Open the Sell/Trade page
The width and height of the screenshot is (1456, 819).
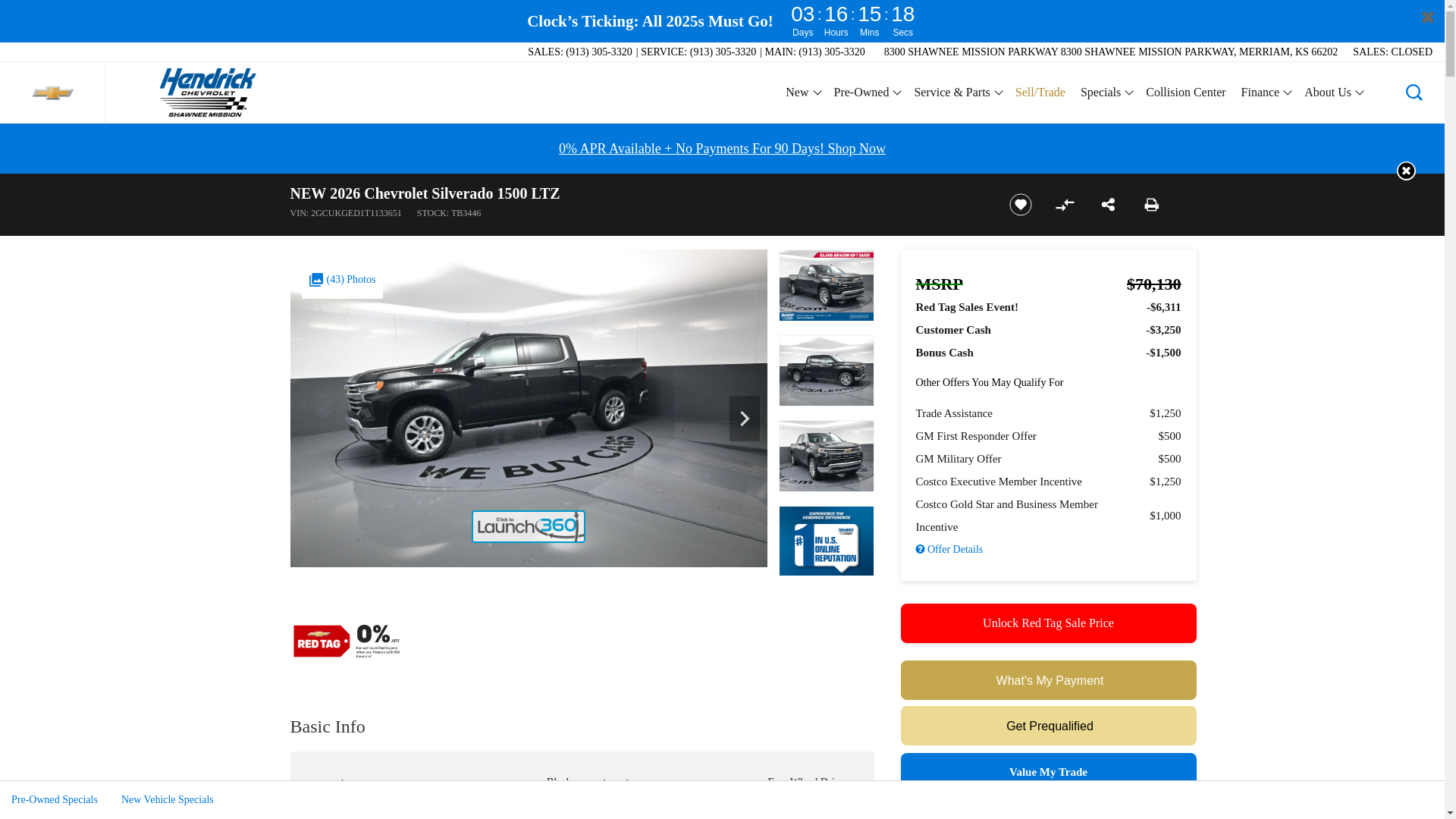click(x=1040, y=93)
